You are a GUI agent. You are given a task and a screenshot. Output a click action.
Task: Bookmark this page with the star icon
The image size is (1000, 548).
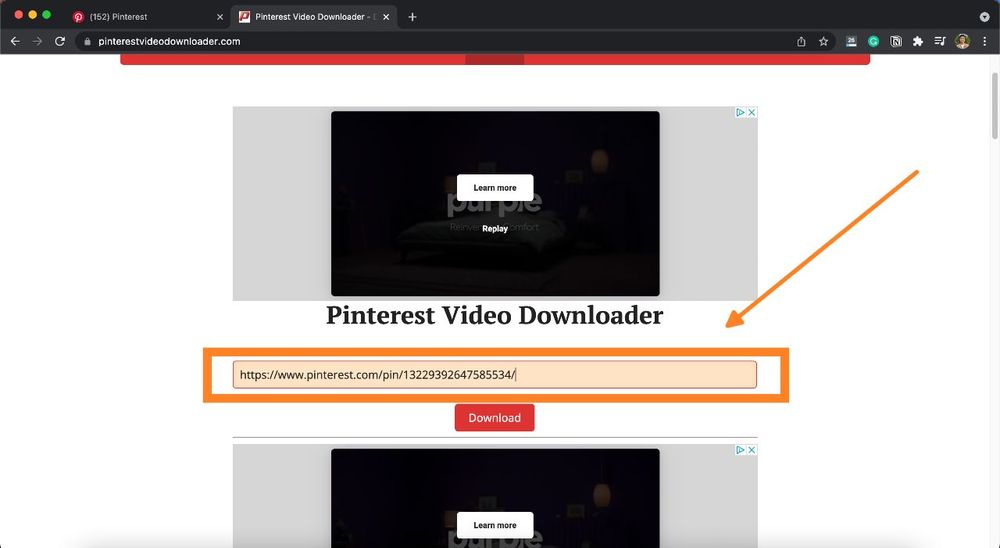[823, 41]
